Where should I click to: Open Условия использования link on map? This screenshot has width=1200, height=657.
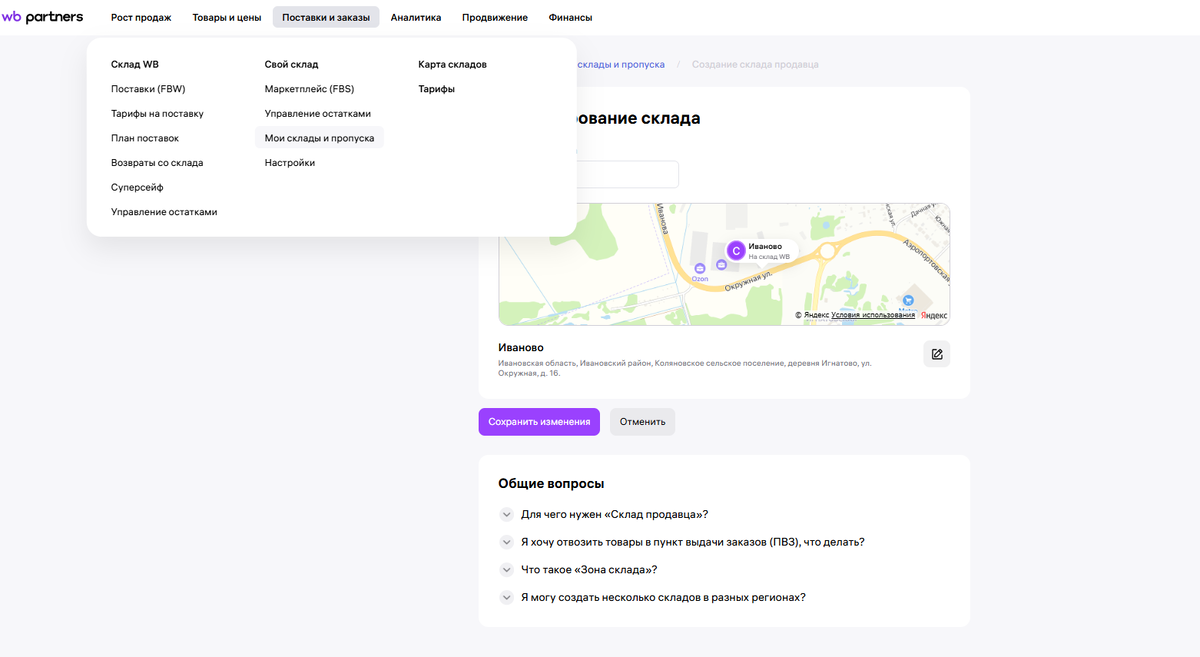[x=873, y=315]
